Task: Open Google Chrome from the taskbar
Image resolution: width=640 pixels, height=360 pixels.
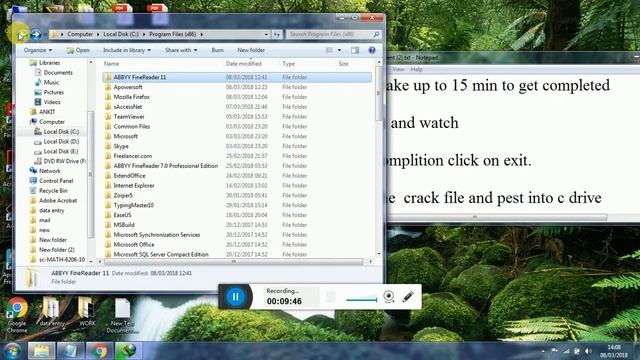Action: click(99, 351)
